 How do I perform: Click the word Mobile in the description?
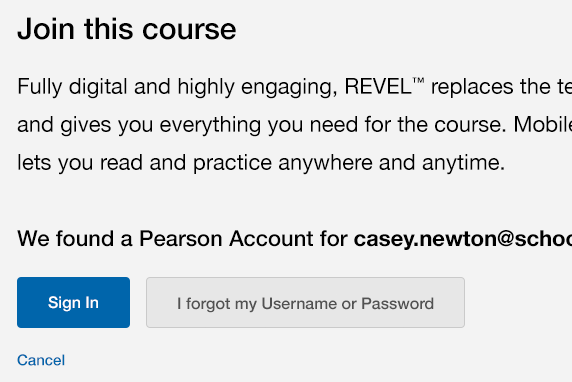543,125
